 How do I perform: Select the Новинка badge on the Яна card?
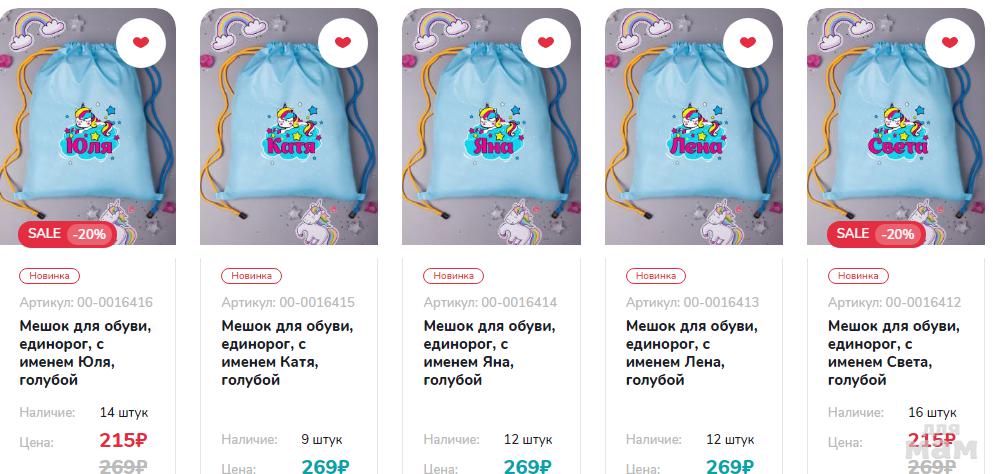click(x=453, y=276)
